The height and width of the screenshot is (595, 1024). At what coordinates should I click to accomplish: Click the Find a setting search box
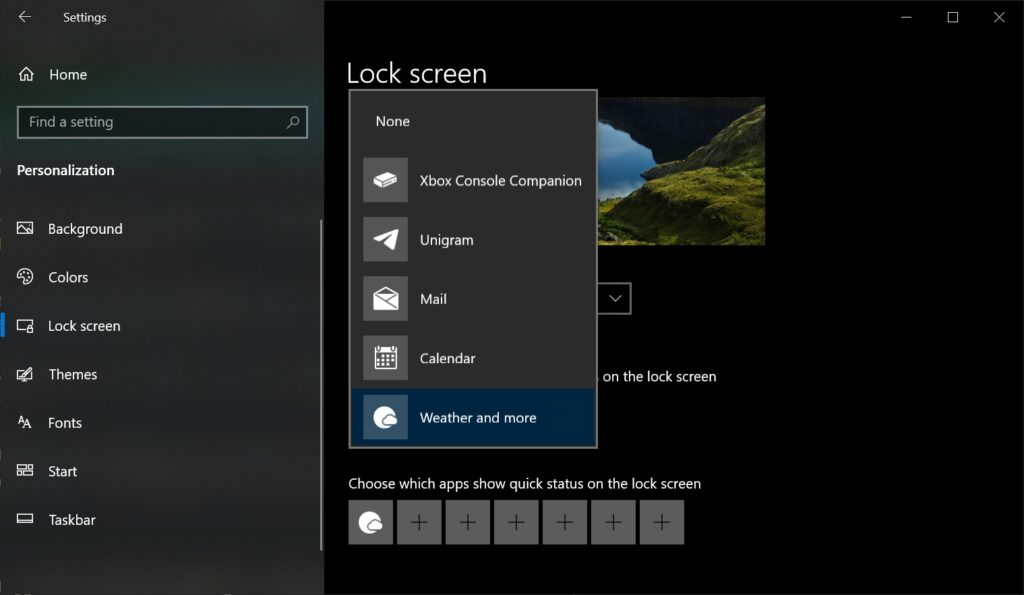pyautogui.click(x=162, y=121)
